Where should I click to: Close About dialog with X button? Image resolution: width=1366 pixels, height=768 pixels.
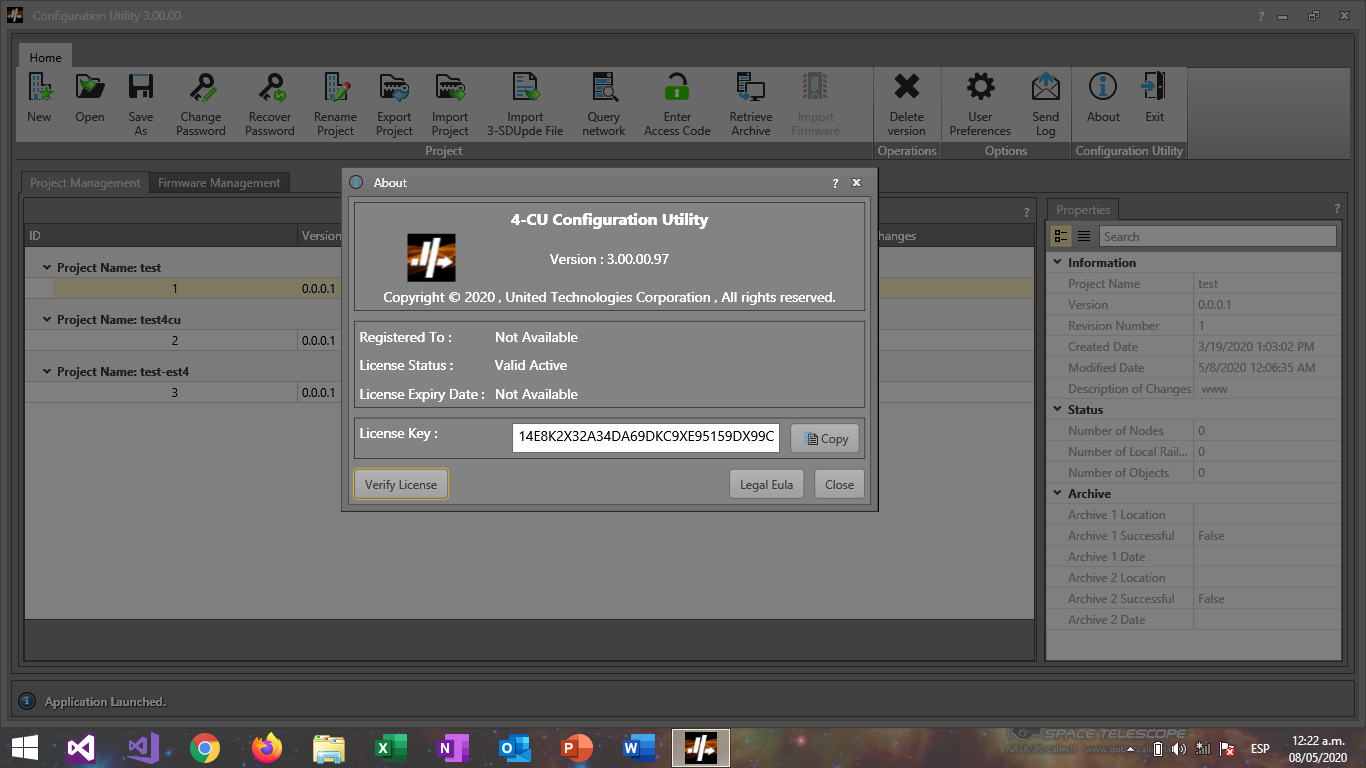[857, 183]
